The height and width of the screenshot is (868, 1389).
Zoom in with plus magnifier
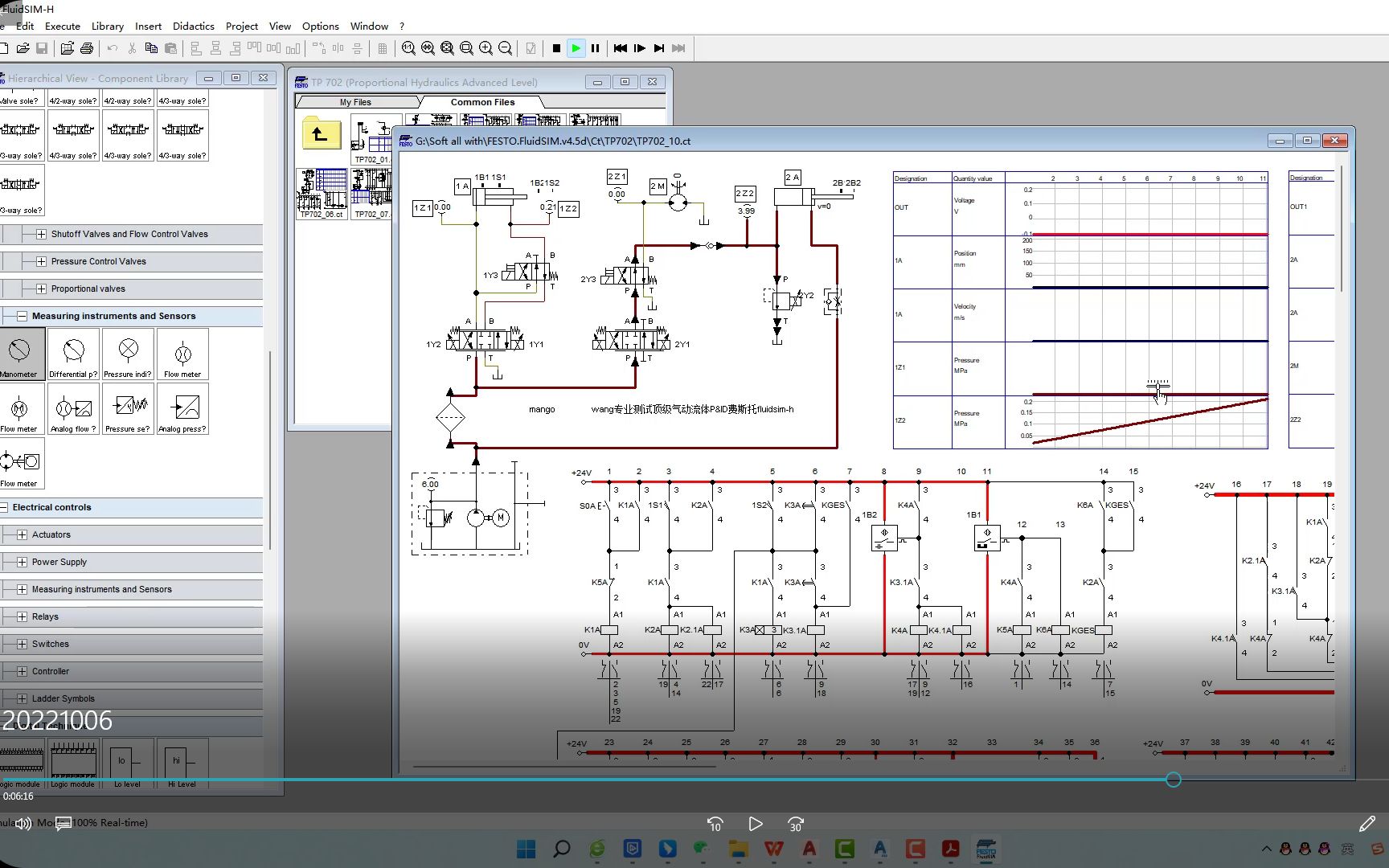tap(486, 48)
